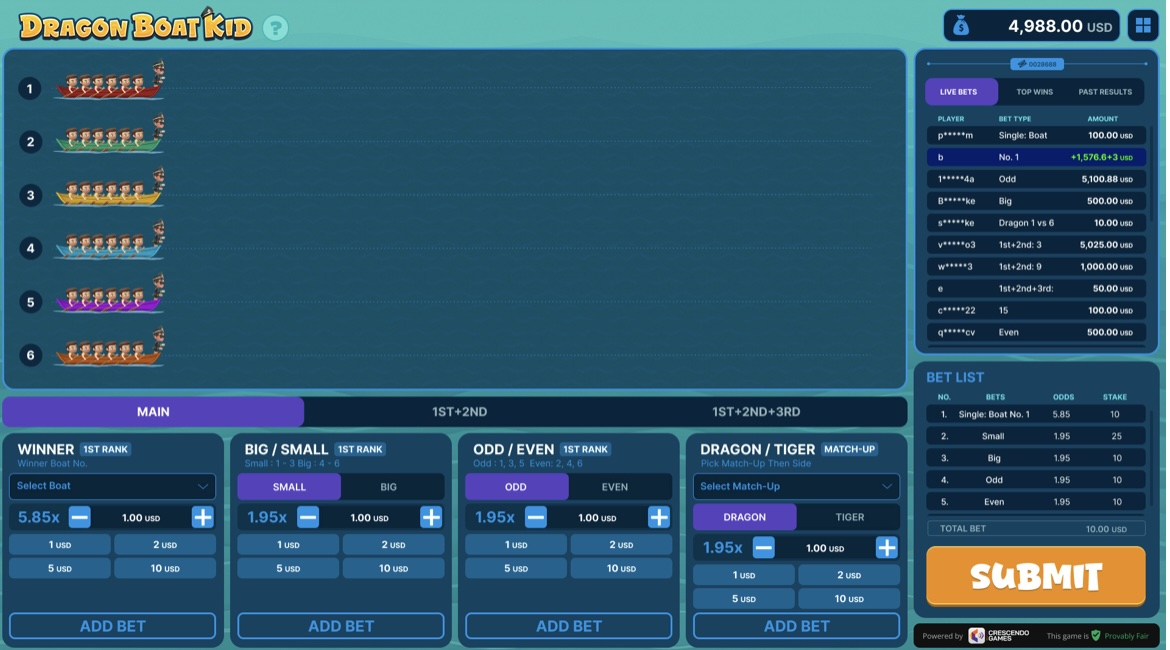This screenshot has width=1170, height=650.
Task: Increase Winner stake with plus icon
Action: pos(202,517)
